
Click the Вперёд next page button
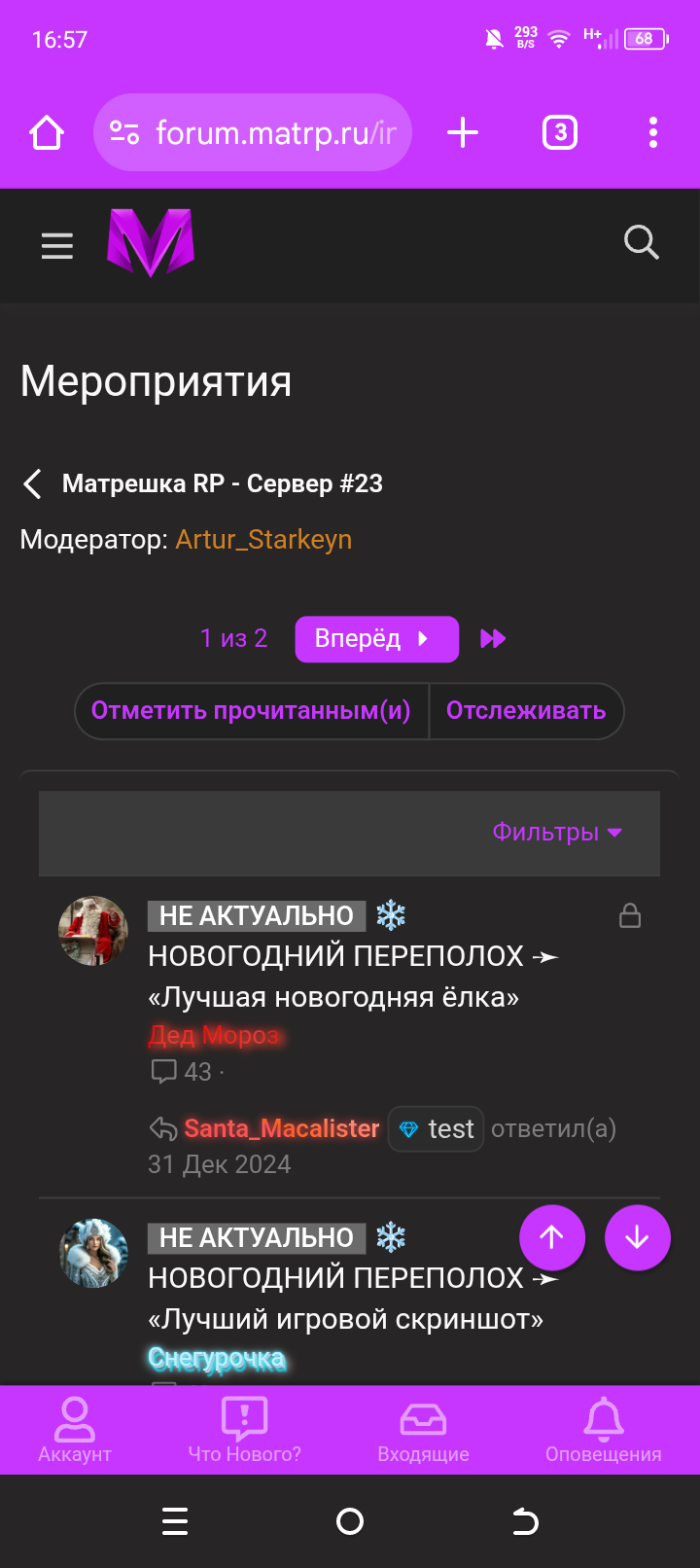377,639
